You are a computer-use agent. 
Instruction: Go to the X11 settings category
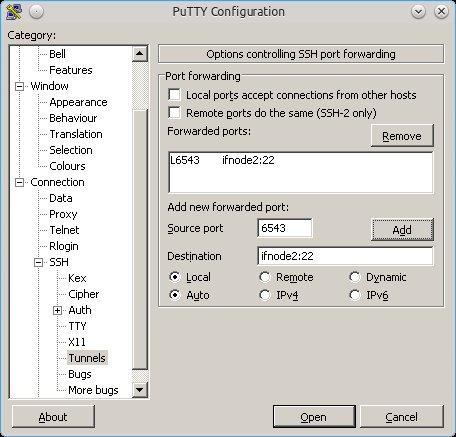click(x=77, y=342)
